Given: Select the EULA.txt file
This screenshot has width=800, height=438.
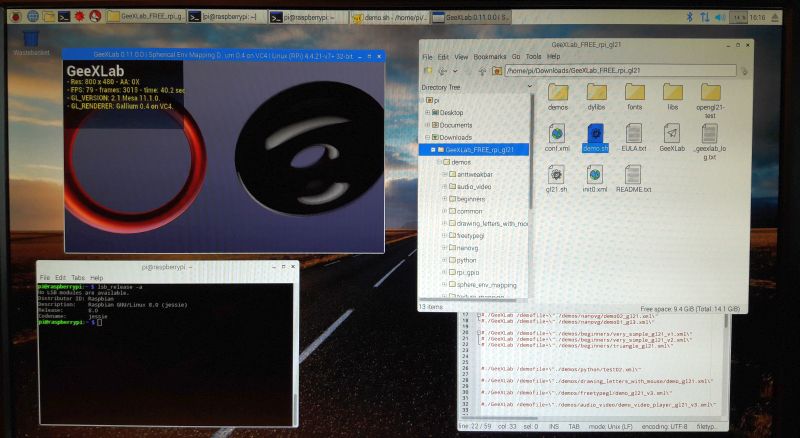Looking at the screenshot, I should pos(634,138).
